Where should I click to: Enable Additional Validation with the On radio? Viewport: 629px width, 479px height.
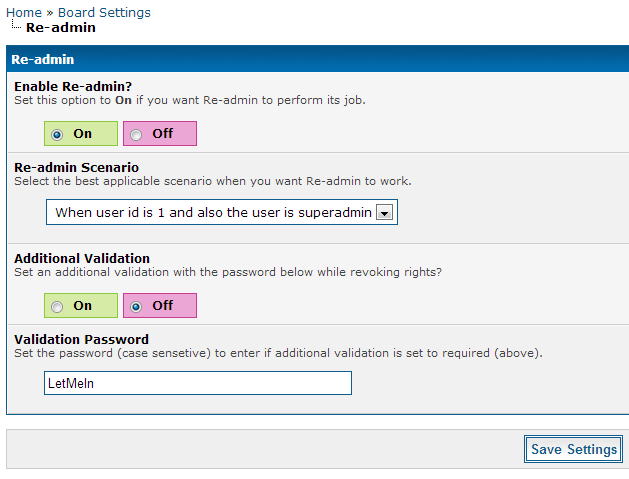point(57,306)
